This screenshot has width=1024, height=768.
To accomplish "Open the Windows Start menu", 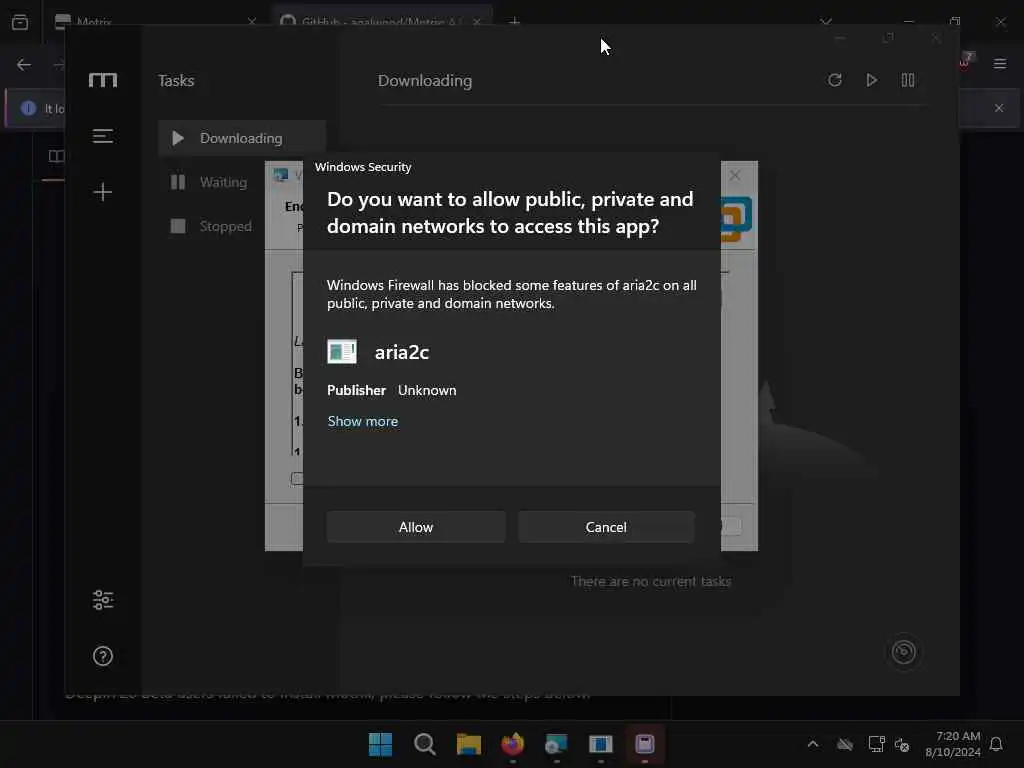I will coord(380,744).
